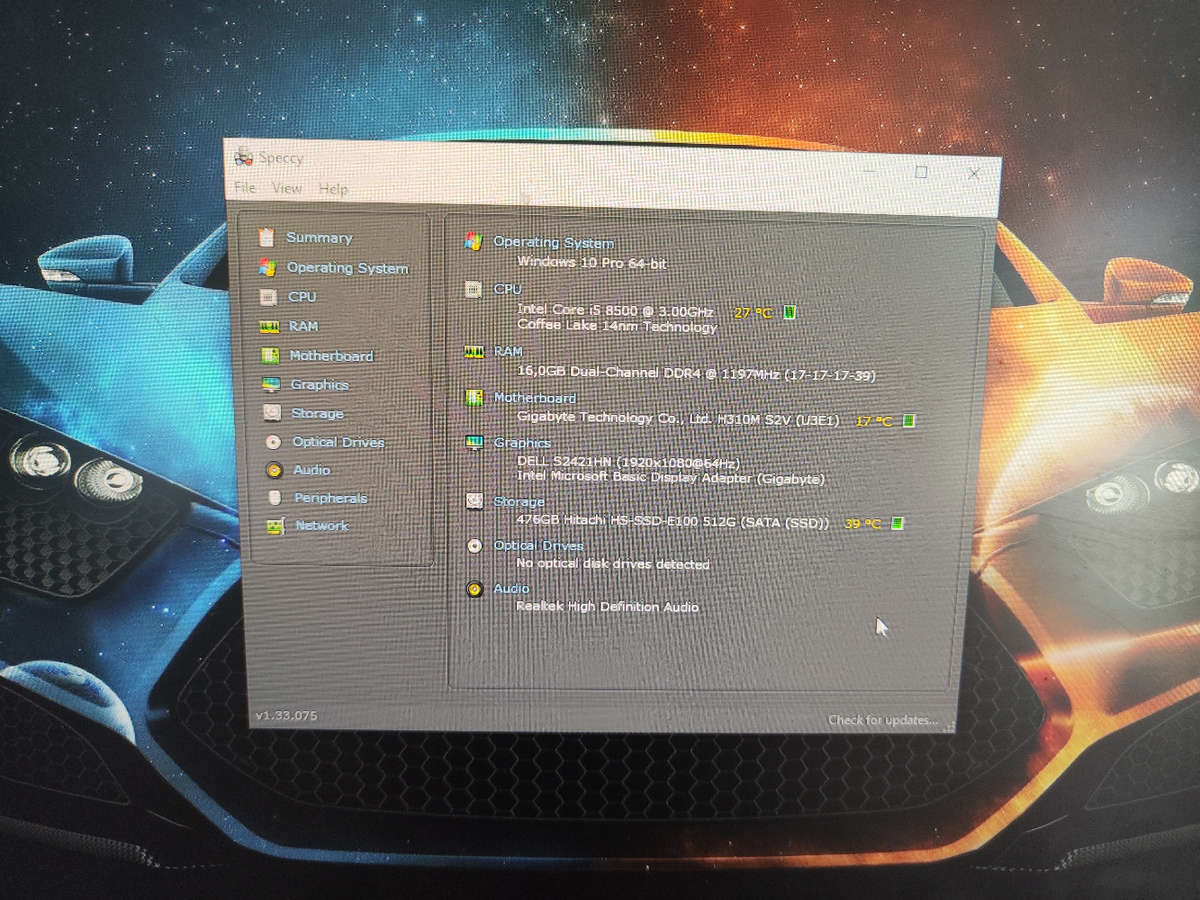Select the Graphics sidebar icon
The width and height of the screenshot is (1200, 900).
(271, 385)
